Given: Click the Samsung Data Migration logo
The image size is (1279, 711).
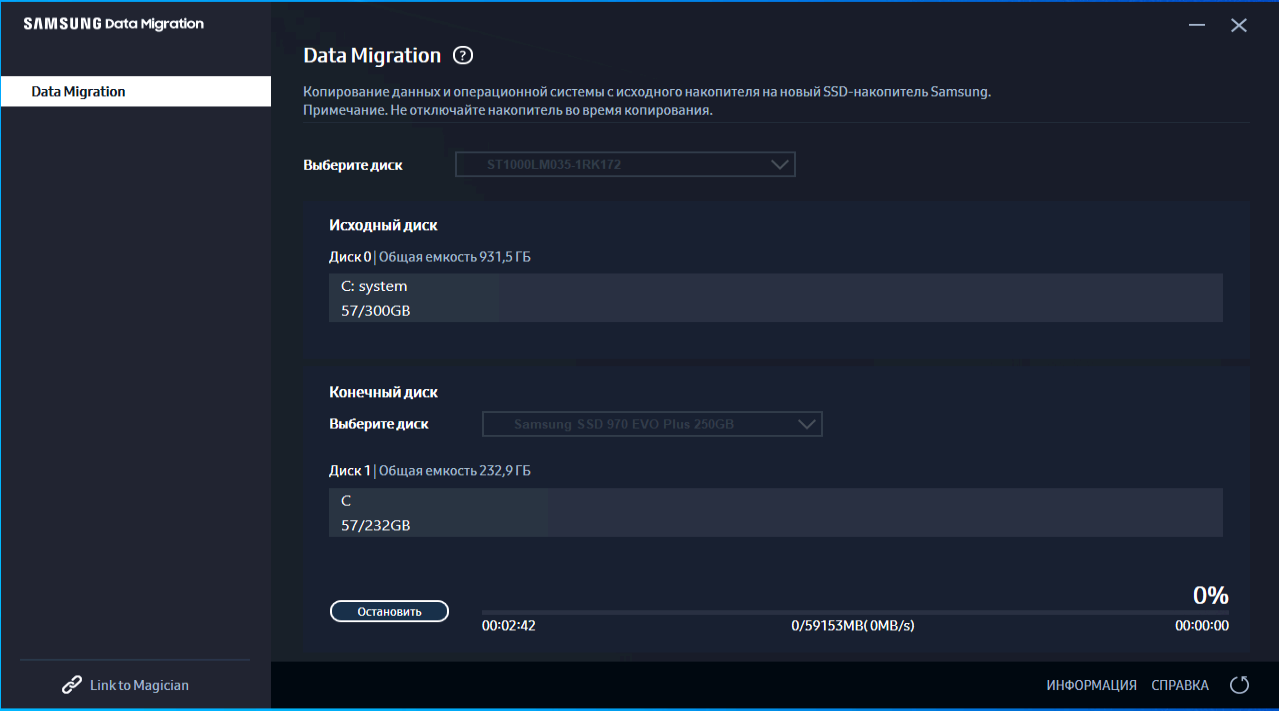Looking at the screenshot, I should coord(113,24).
